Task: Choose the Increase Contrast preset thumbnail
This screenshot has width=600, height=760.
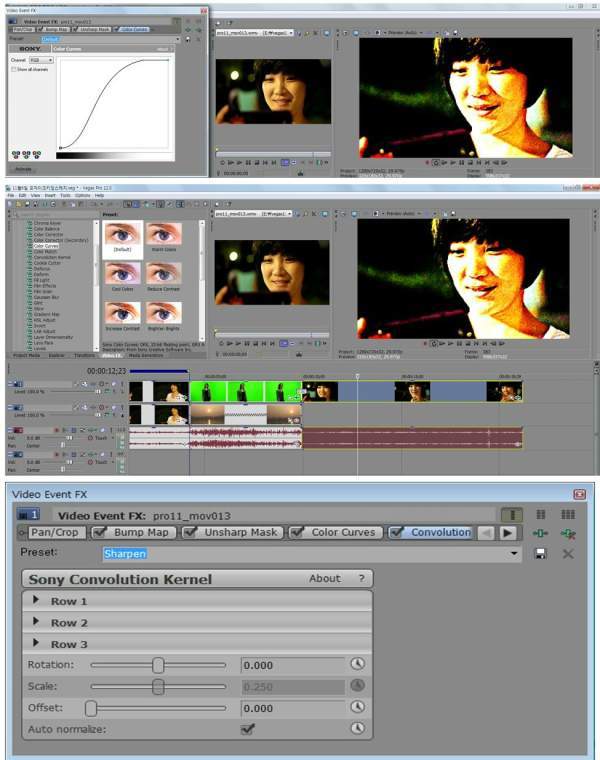Action: 123,315
